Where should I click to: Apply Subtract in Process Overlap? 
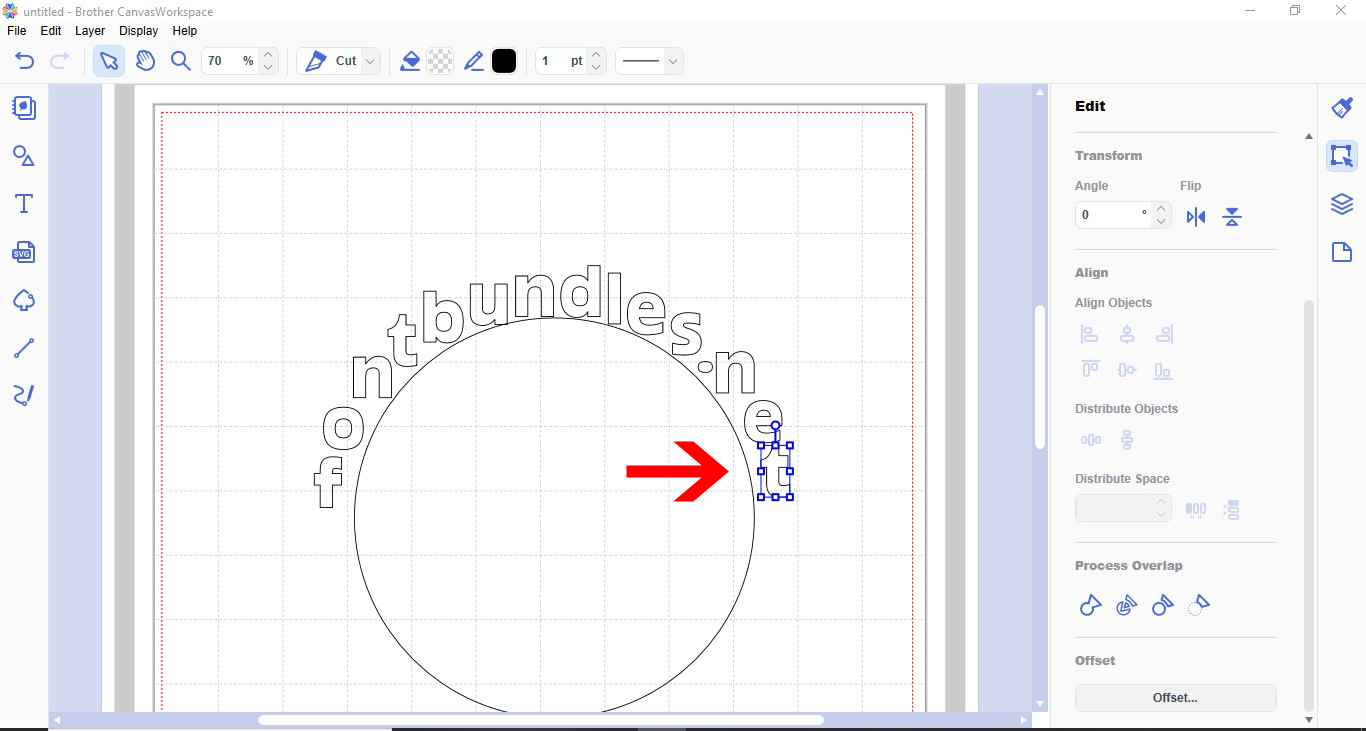coord(1162,606)
